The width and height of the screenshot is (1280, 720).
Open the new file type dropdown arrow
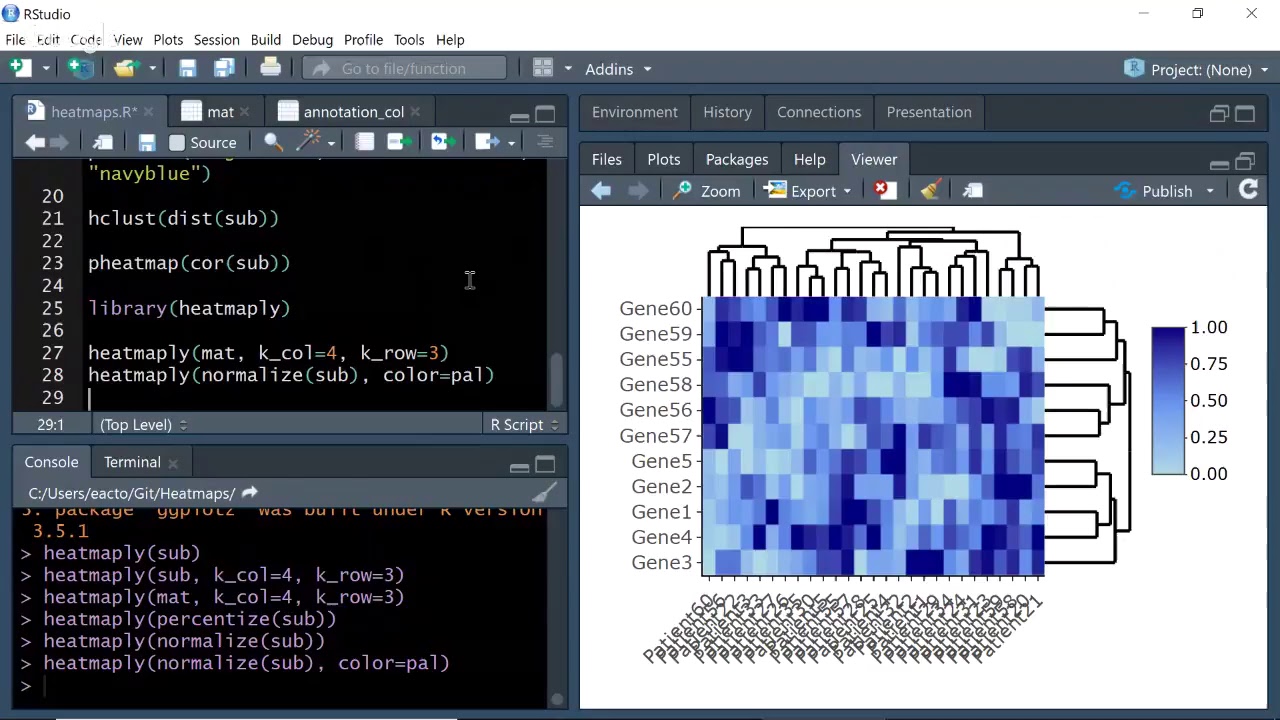46,69
